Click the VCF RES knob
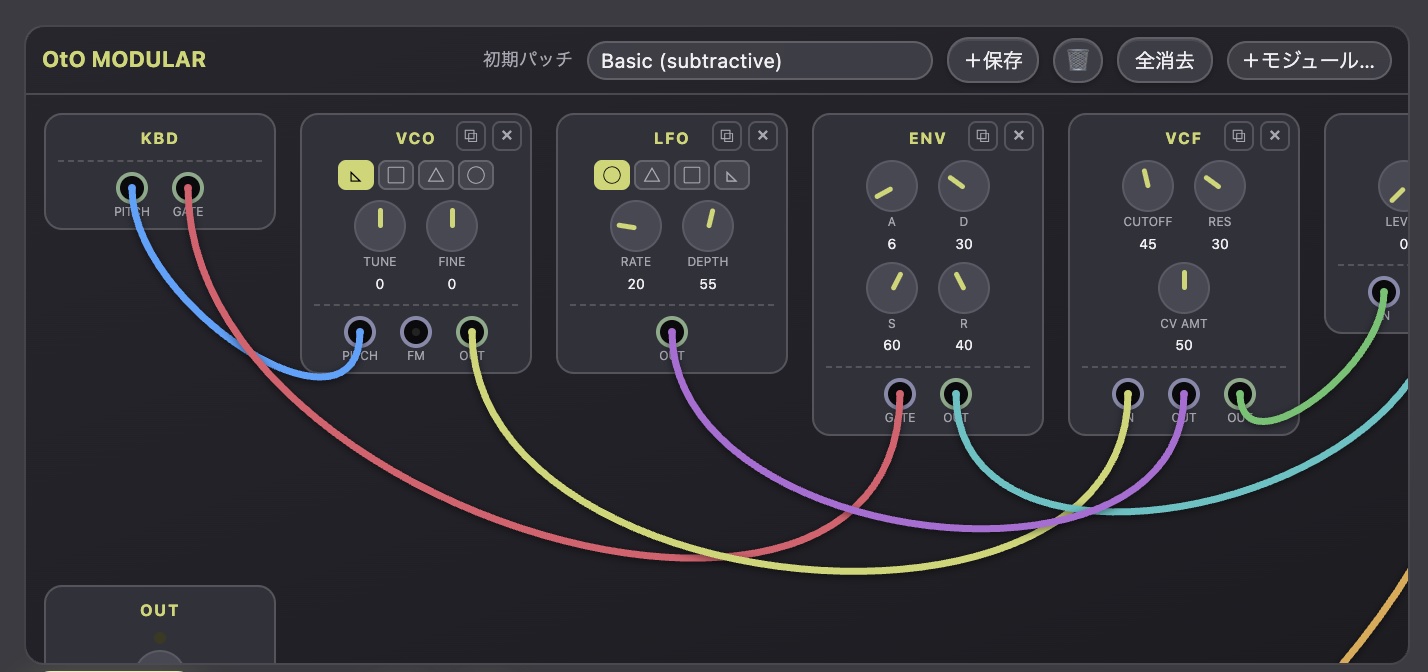 point(1220,186)
